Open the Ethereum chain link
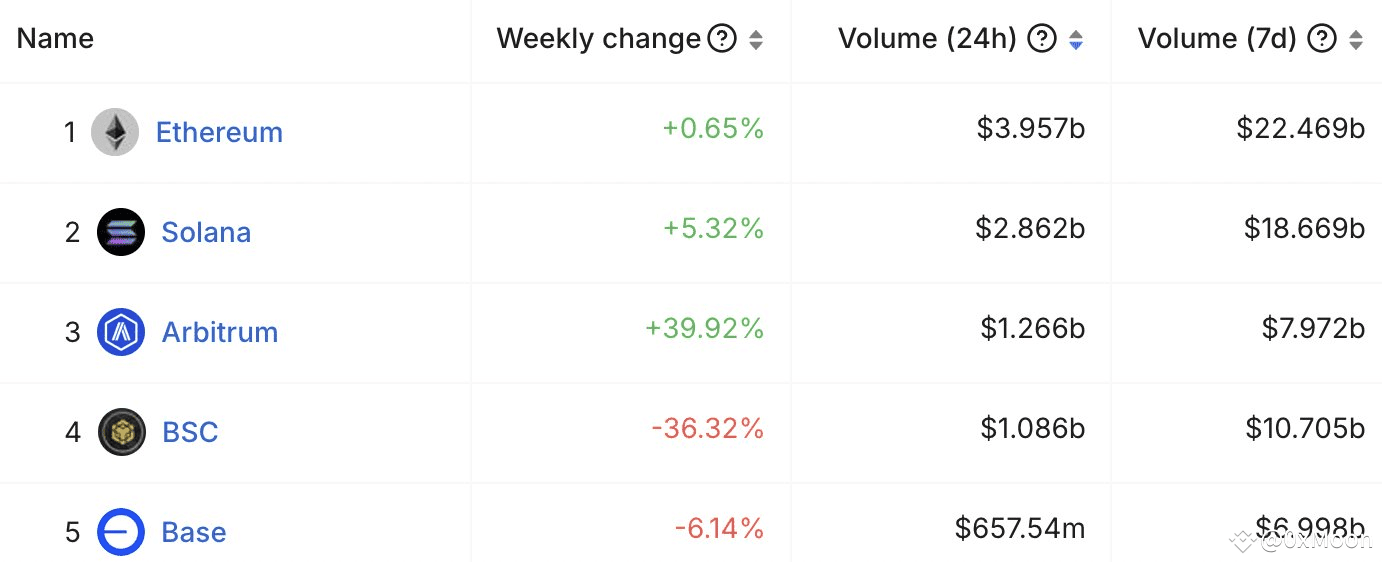Viewport: 1382px width, 562px height. click(x=219, y=132)
